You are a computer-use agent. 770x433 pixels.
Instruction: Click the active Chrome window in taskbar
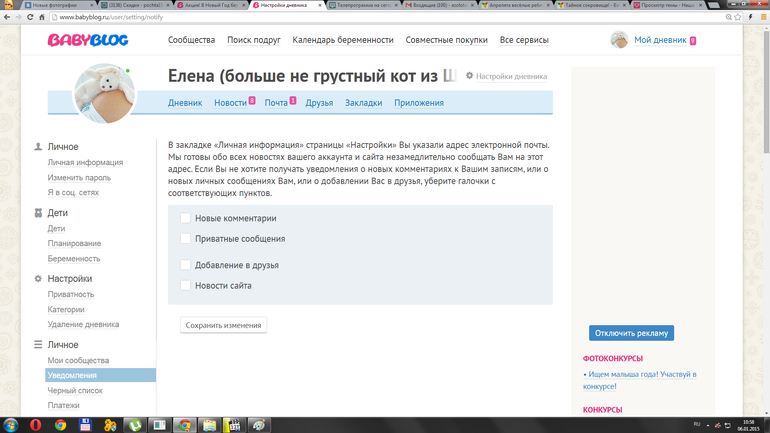[185, 425]
